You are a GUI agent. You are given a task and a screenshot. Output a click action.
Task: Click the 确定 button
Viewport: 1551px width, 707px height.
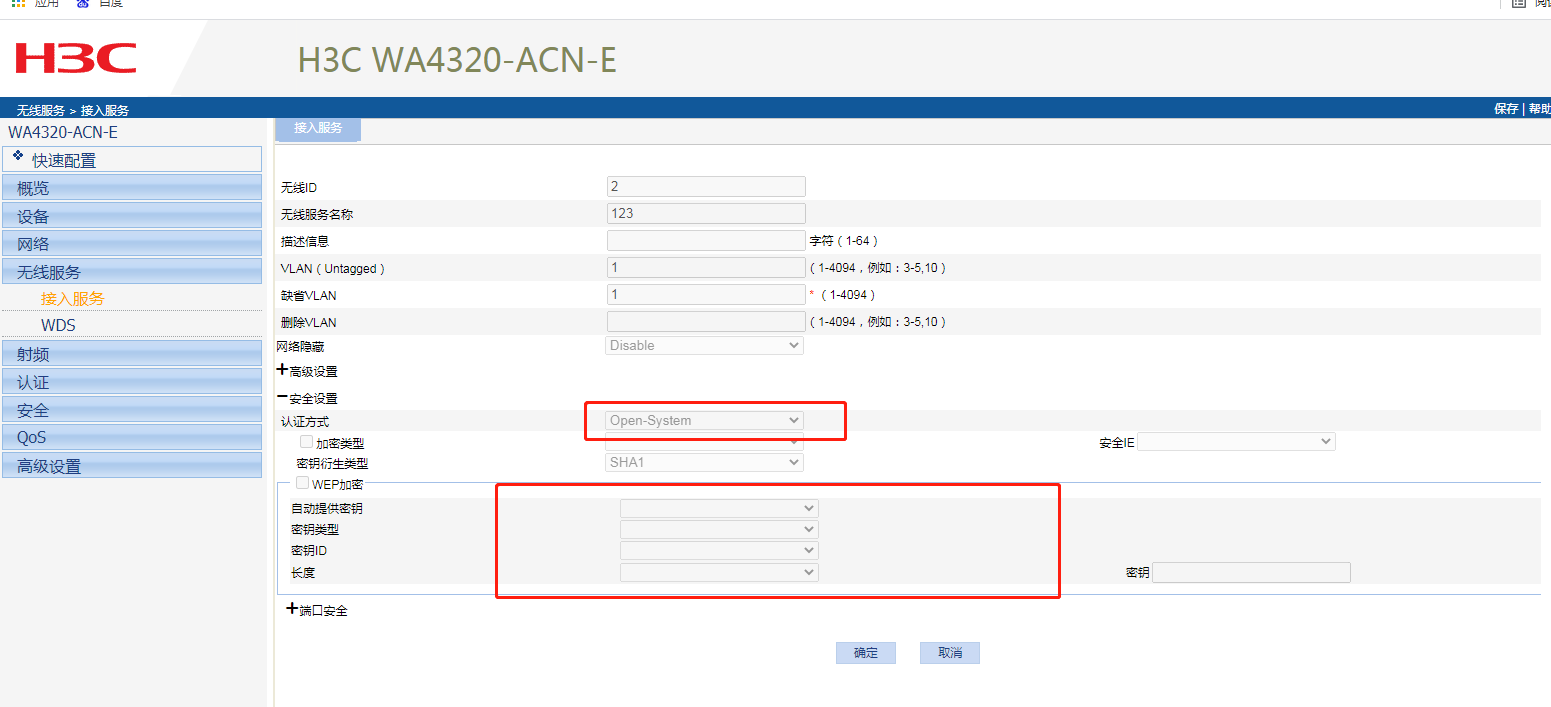tap(866, 653)
